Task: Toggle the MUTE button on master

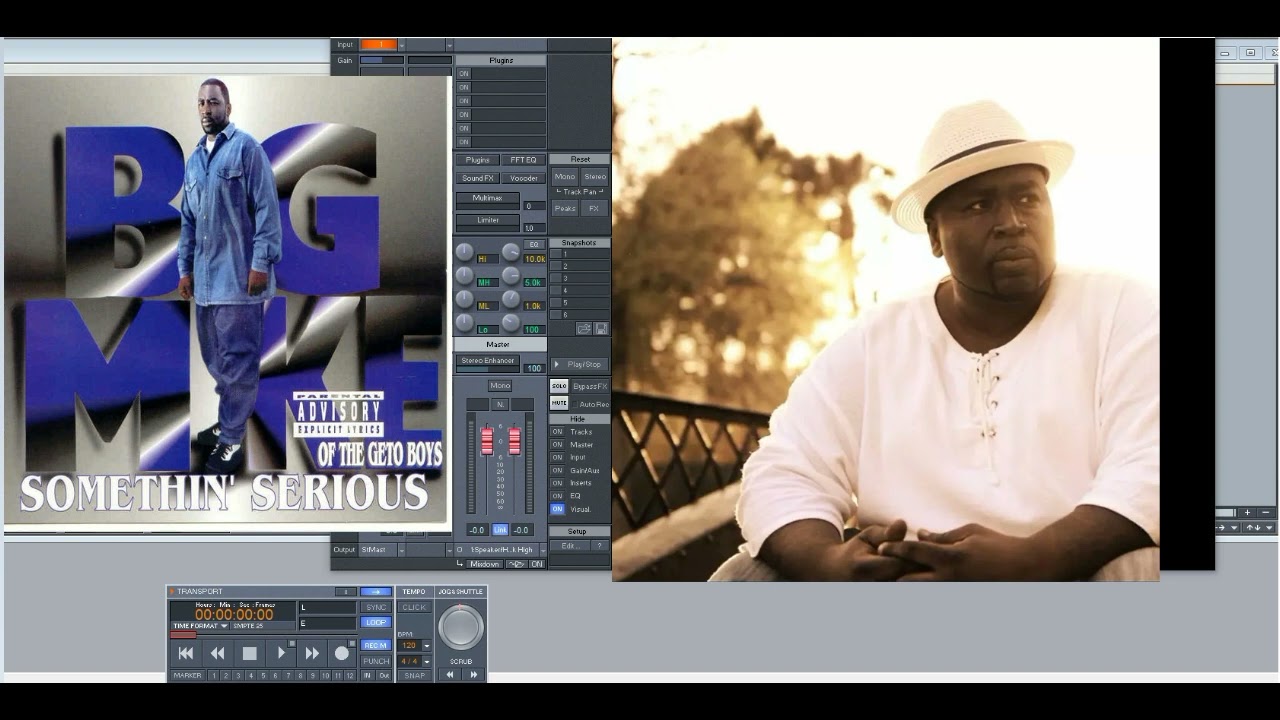Action: [x=559, y=403]
